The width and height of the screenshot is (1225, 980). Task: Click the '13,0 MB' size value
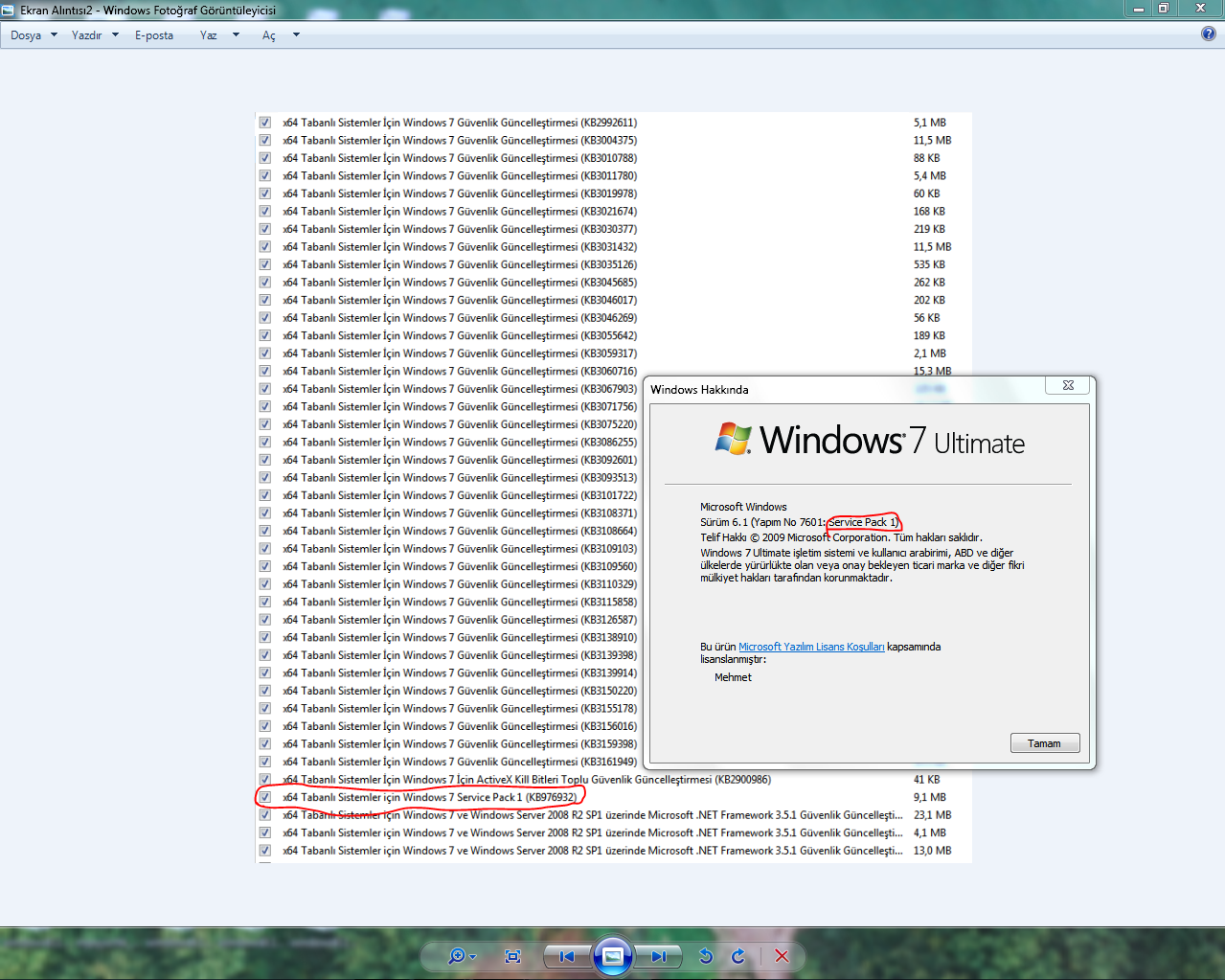point(933,851)
